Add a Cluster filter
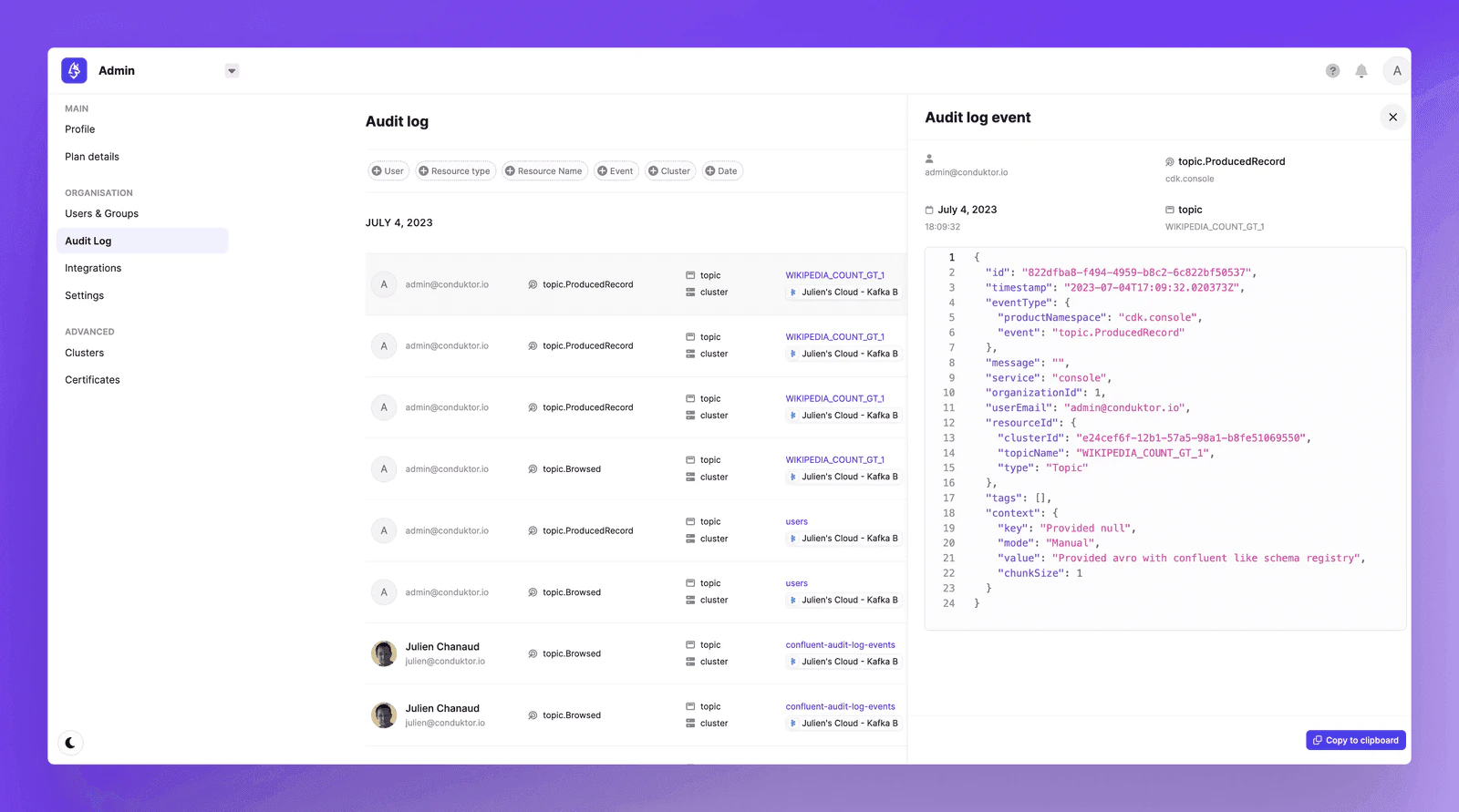 670,171
